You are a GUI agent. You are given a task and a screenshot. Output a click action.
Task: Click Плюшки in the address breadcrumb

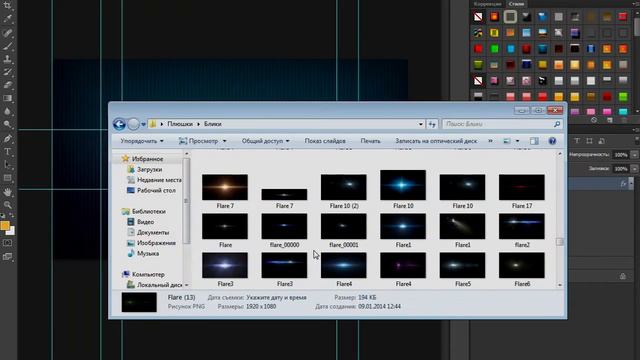click(180, 124)
